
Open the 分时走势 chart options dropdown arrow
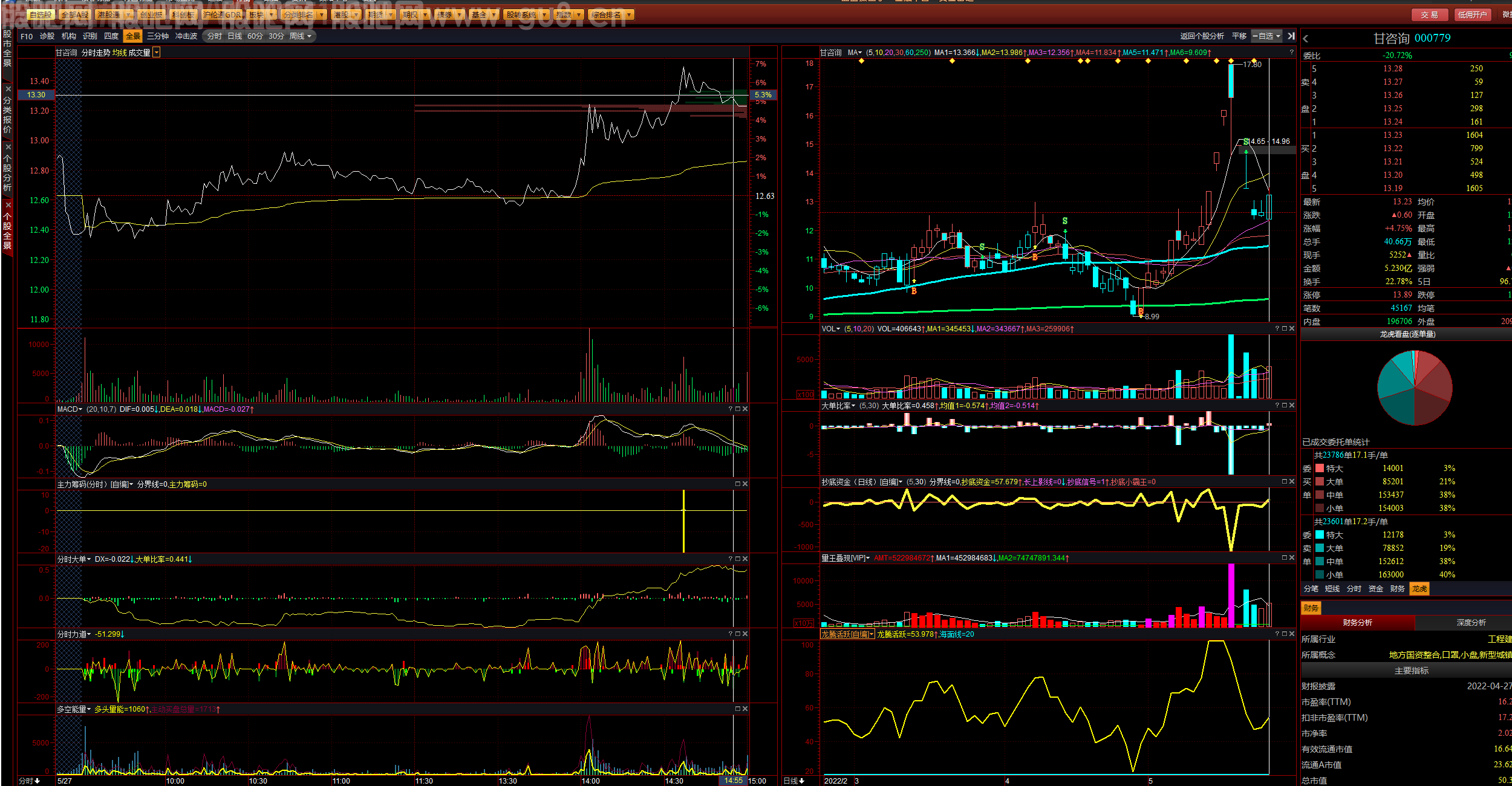tap(157, 53)
